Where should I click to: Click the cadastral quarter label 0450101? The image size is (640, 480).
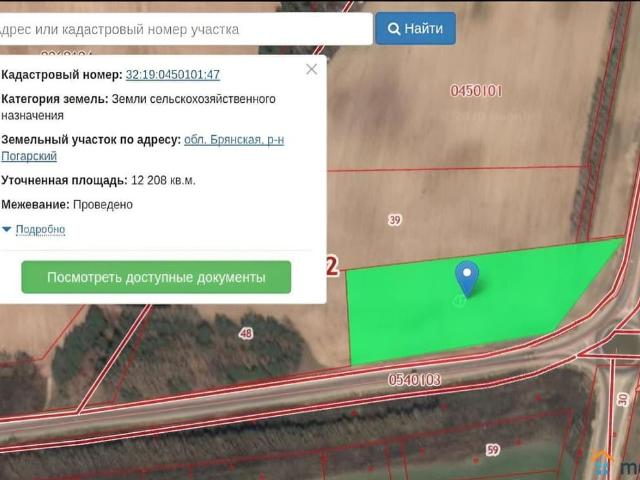pos(476,91)
